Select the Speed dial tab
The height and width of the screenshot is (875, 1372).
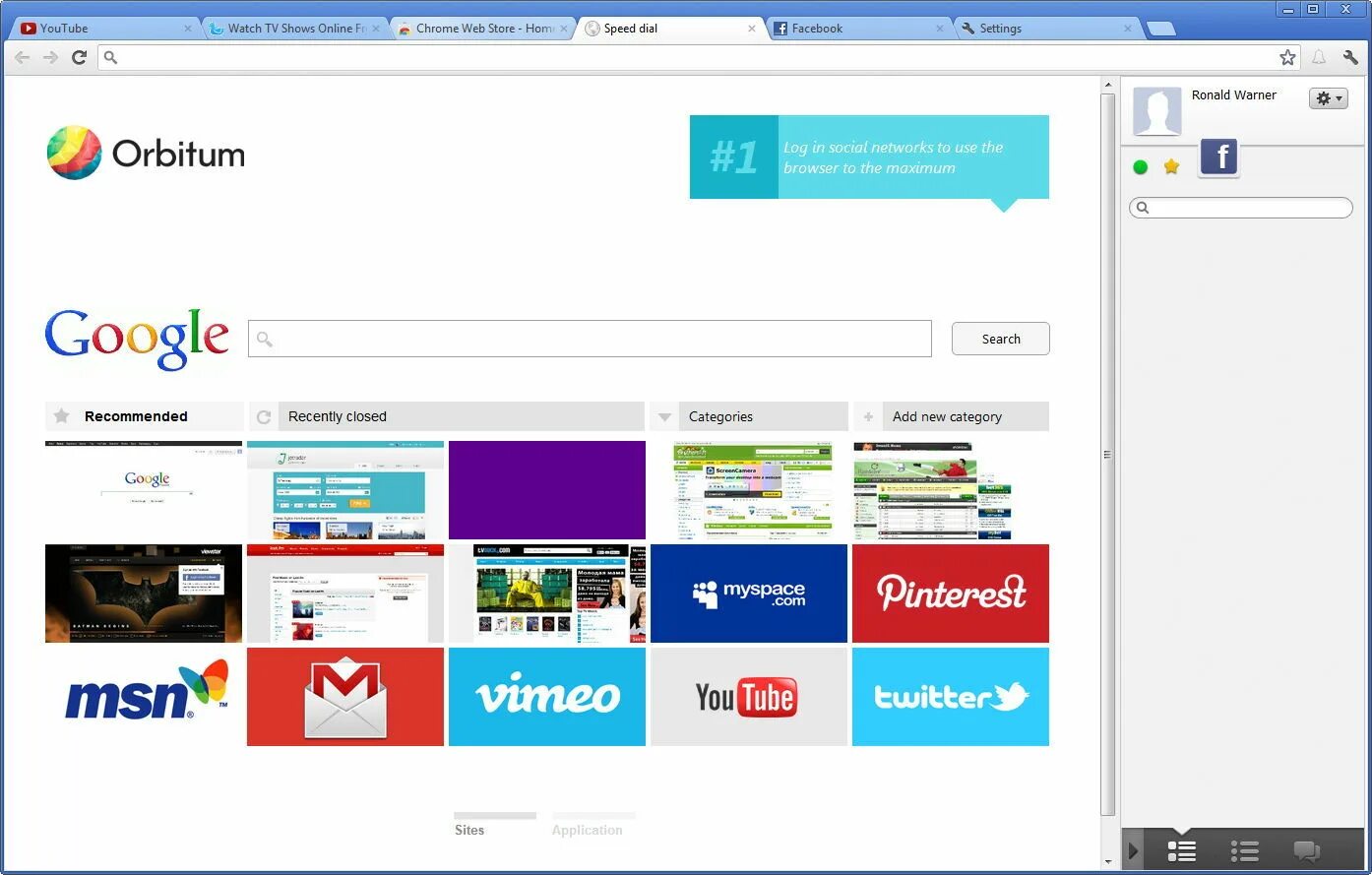671,29
